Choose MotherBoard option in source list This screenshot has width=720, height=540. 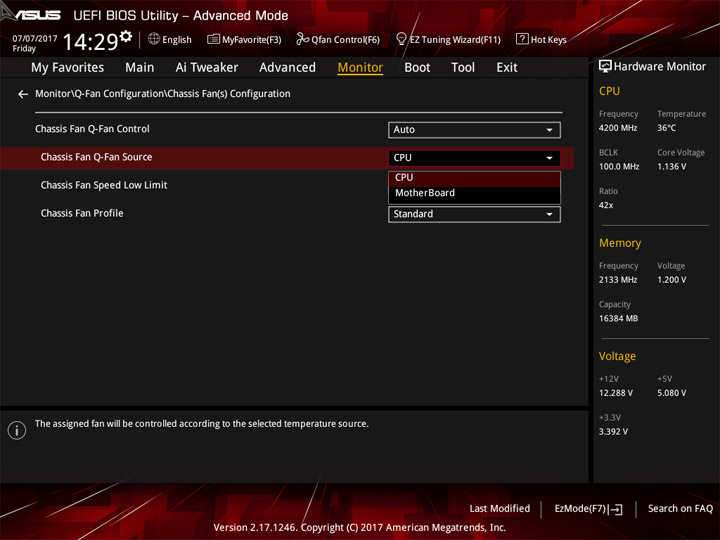pos(474,193)
